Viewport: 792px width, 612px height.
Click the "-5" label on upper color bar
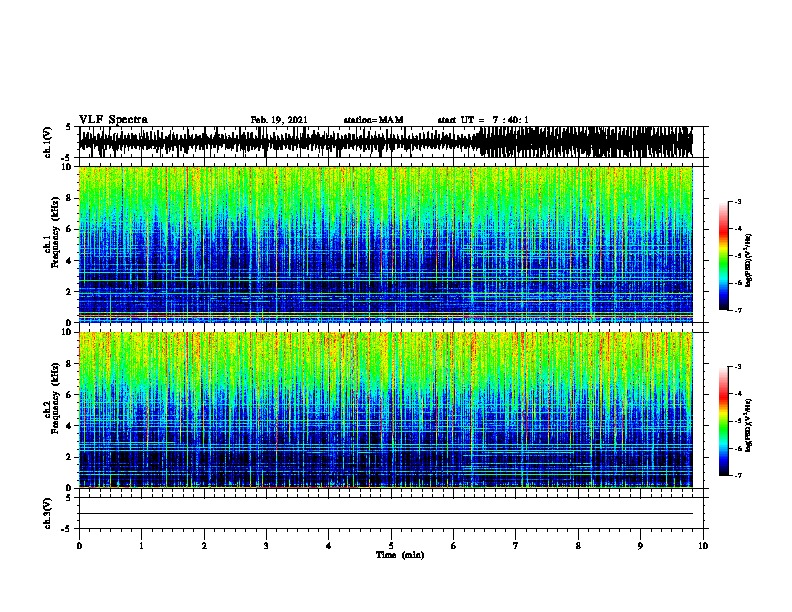pyautogui.click(x=737, y=256)
